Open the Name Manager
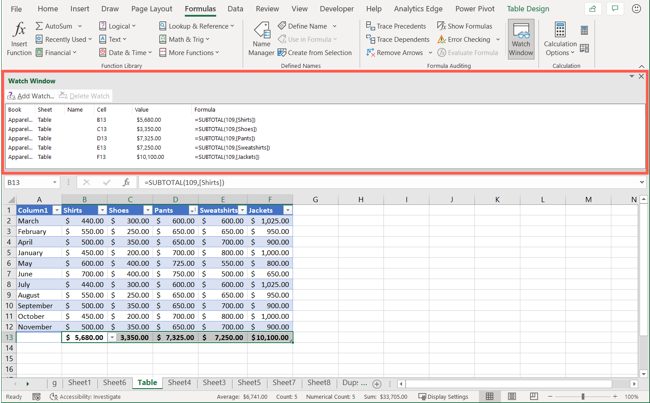650x403 pixels. pyautogui.click(x=261, y=39)
